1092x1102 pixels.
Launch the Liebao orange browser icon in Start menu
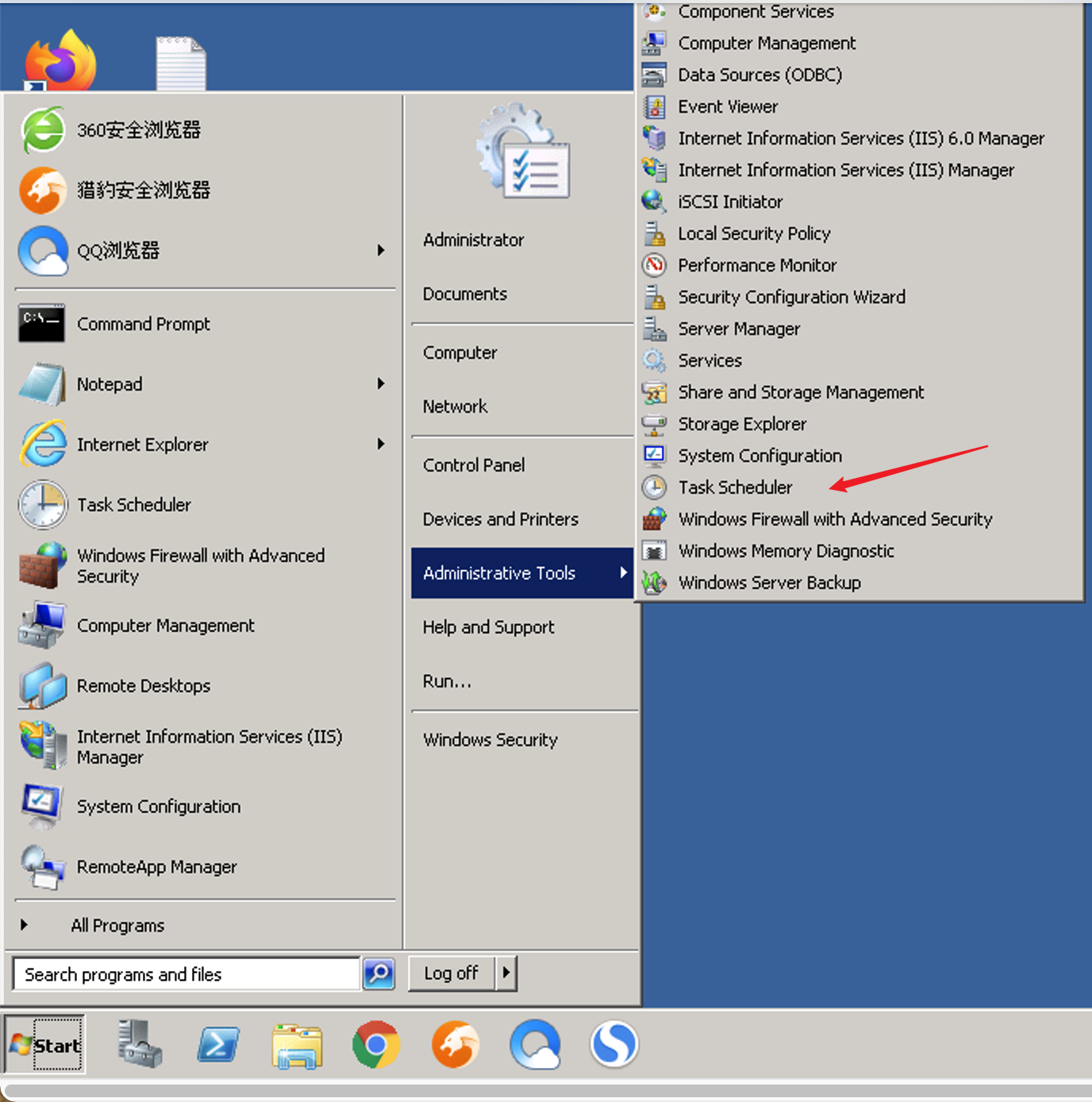click(x=43, y=190)
